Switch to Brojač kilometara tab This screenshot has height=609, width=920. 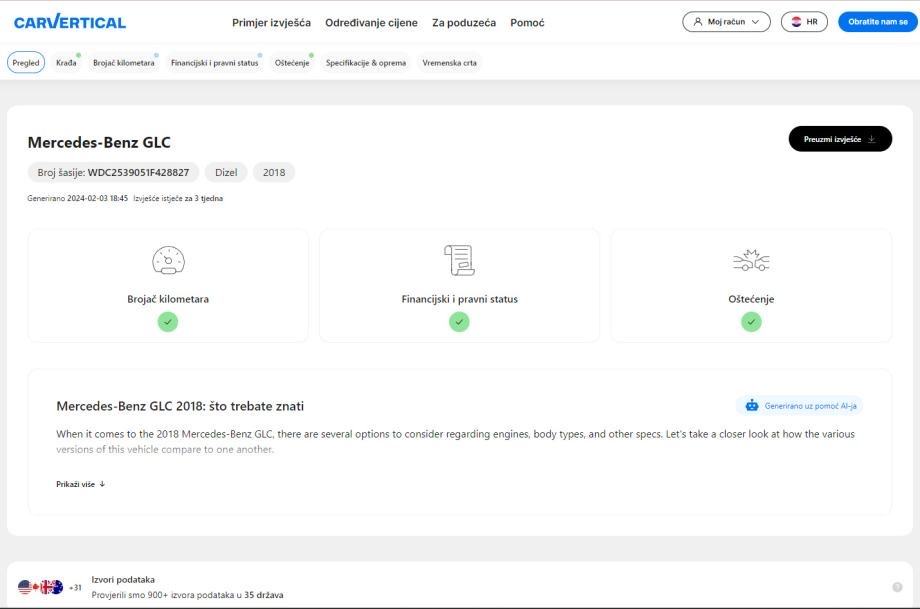124,63
